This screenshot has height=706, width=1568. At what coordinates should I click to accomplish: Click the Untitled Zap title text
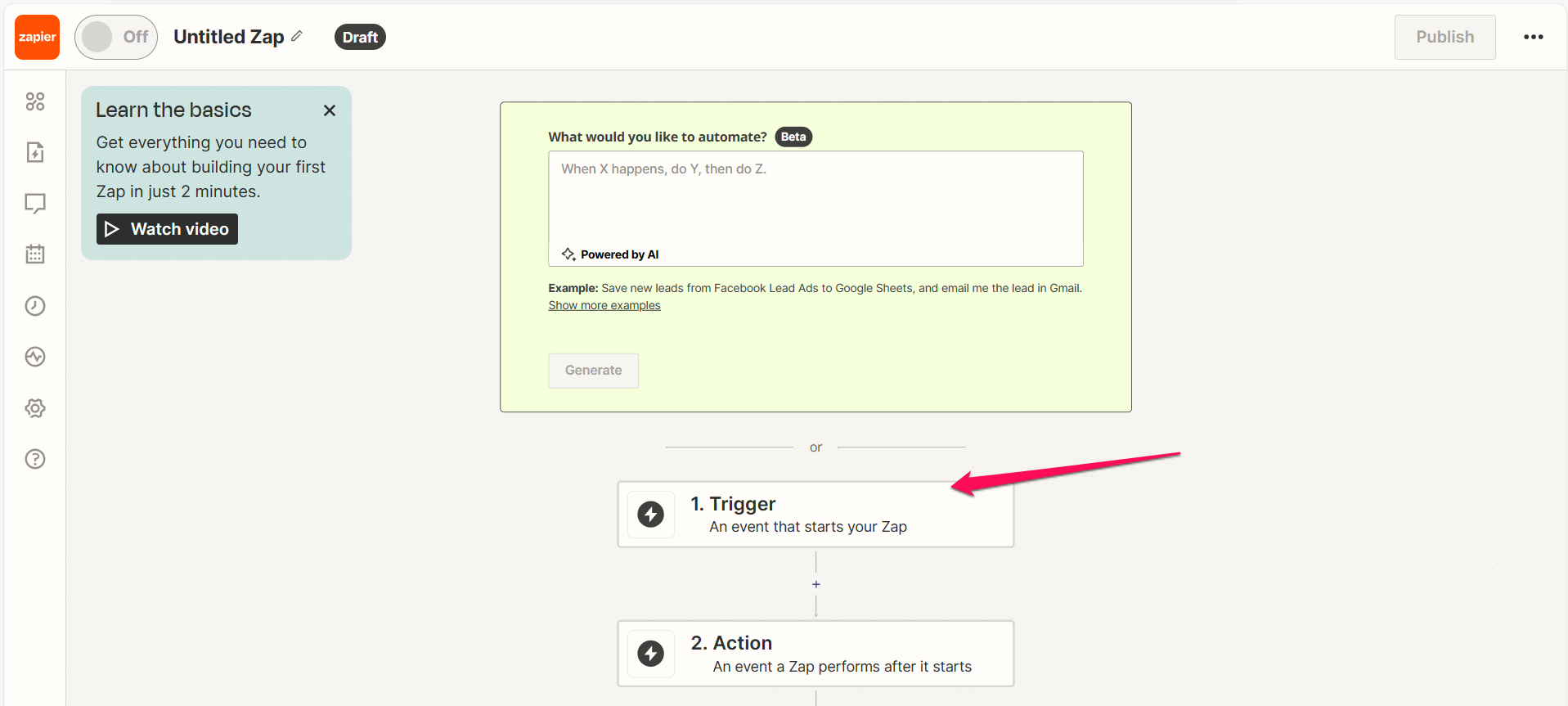click(x=229, y=37)
